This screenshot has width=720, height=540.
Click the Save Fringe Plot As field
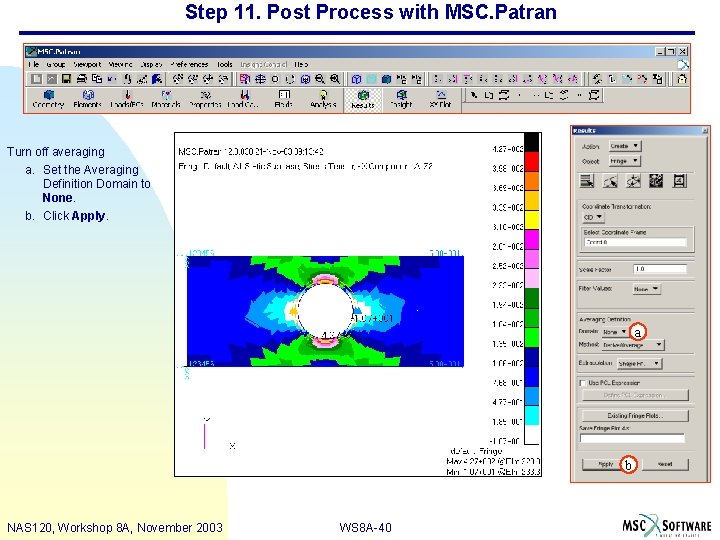632,439
